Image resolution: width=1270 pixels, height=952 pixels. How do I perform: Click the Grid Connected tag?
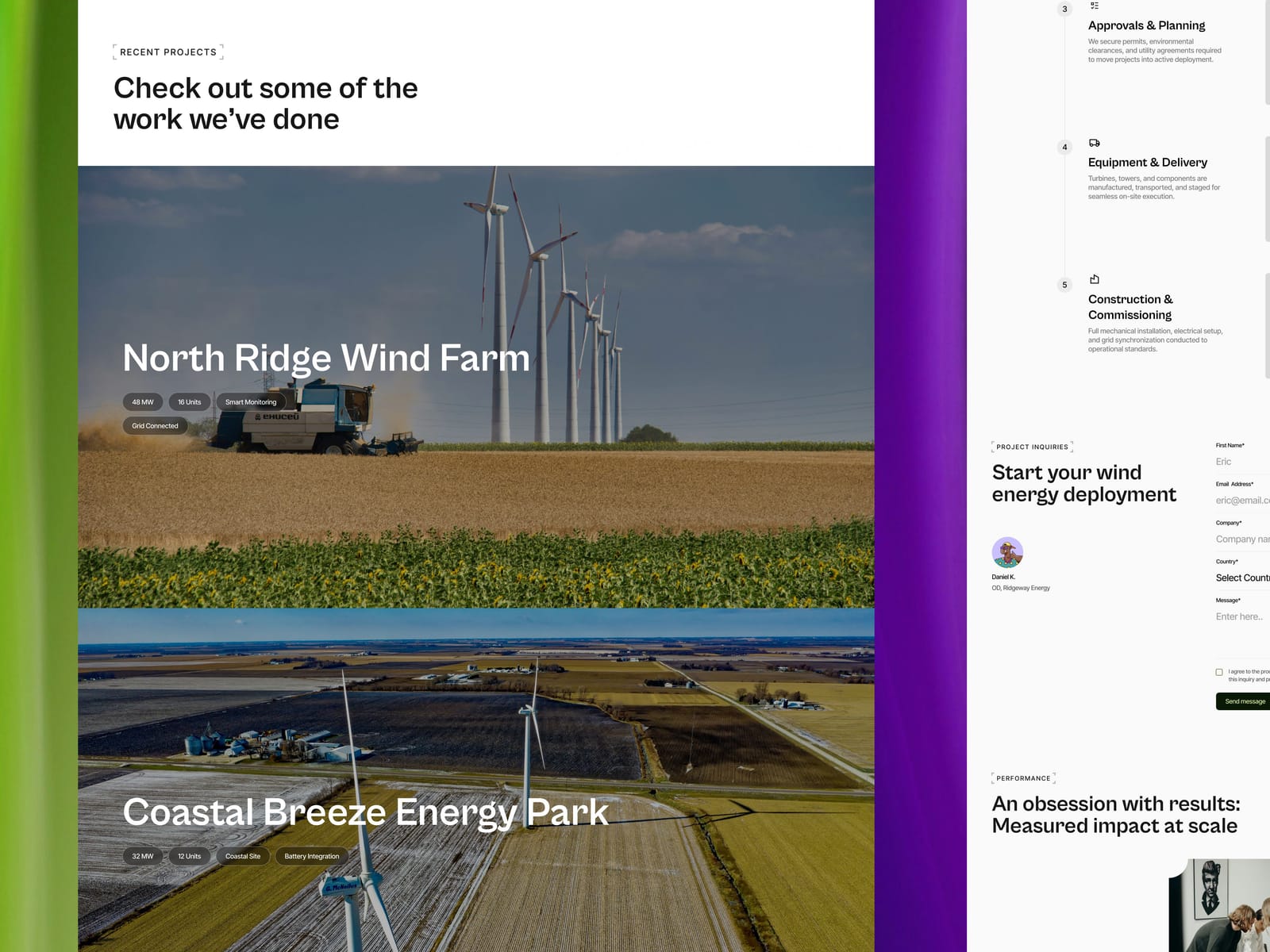(156, 426)
